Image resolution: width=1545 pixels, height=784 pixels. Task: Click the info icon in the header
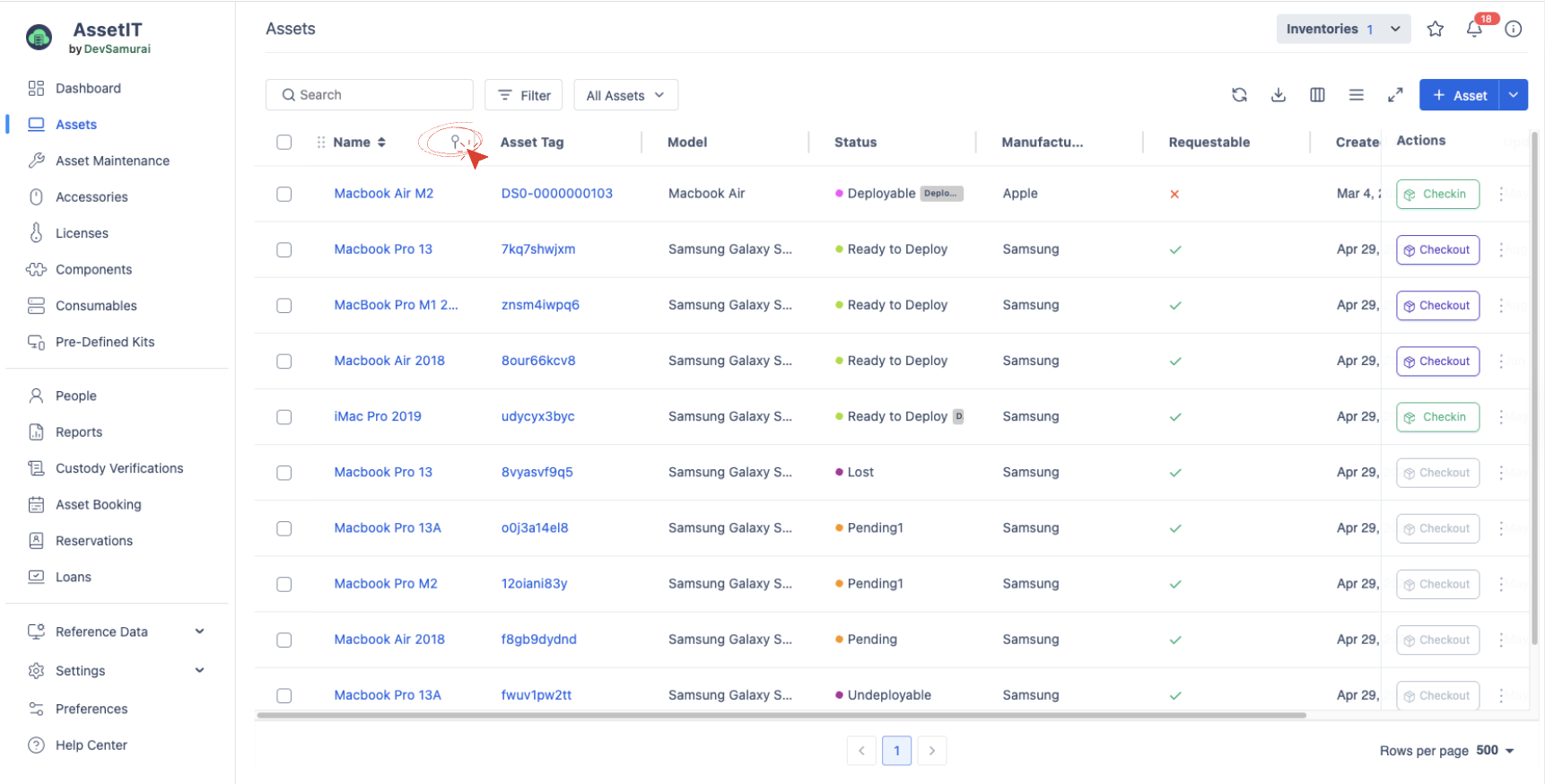[1514, 29]
